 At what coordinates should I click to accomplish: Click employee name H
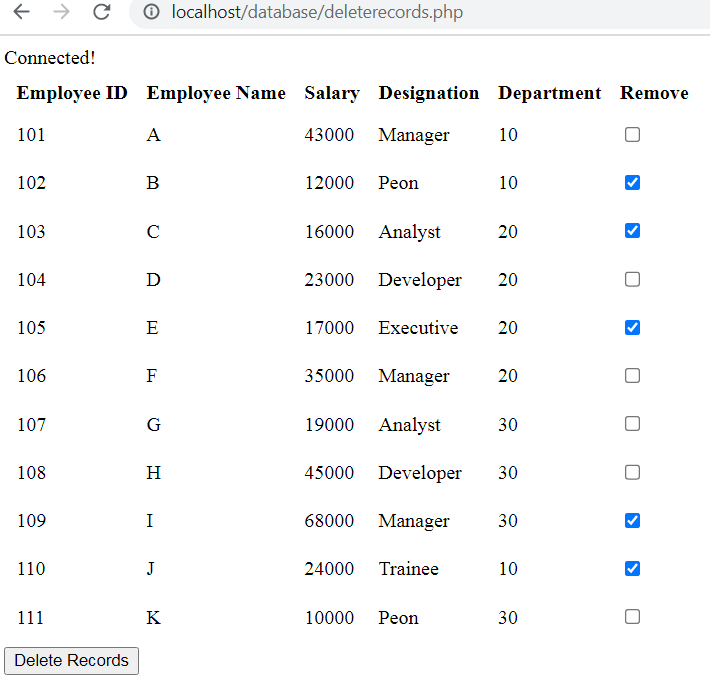154,472
